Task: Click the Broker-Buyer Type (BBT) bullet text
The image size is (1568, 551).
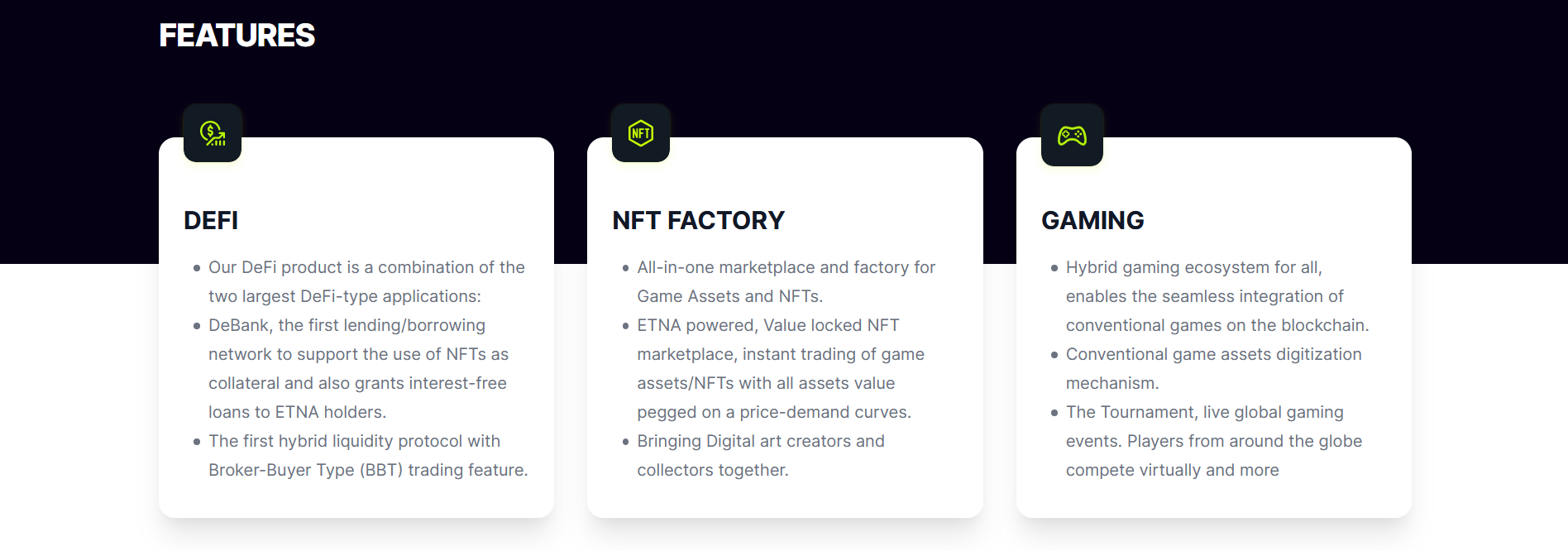Action: click(368, 455)
